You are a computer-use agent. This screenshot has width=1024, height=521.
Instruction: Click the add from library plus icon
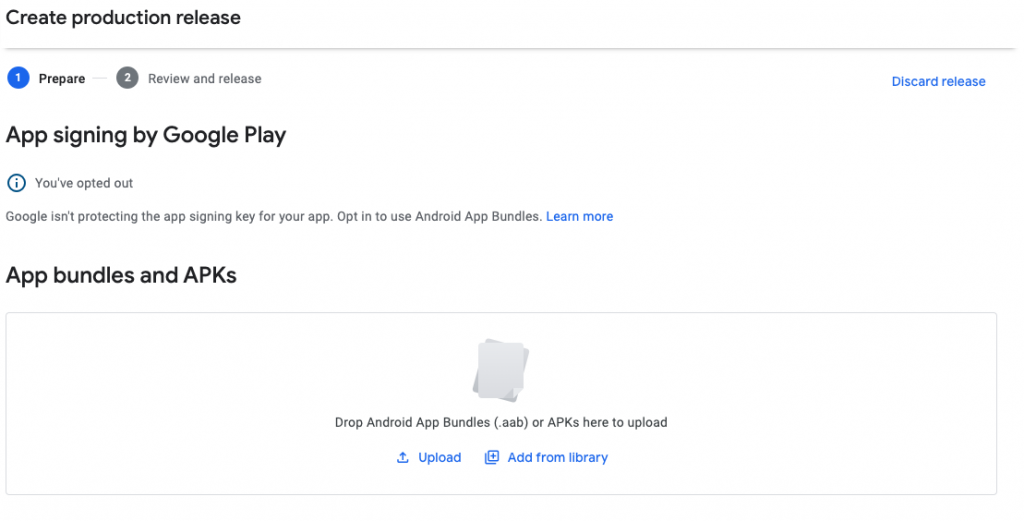[491, 458]
